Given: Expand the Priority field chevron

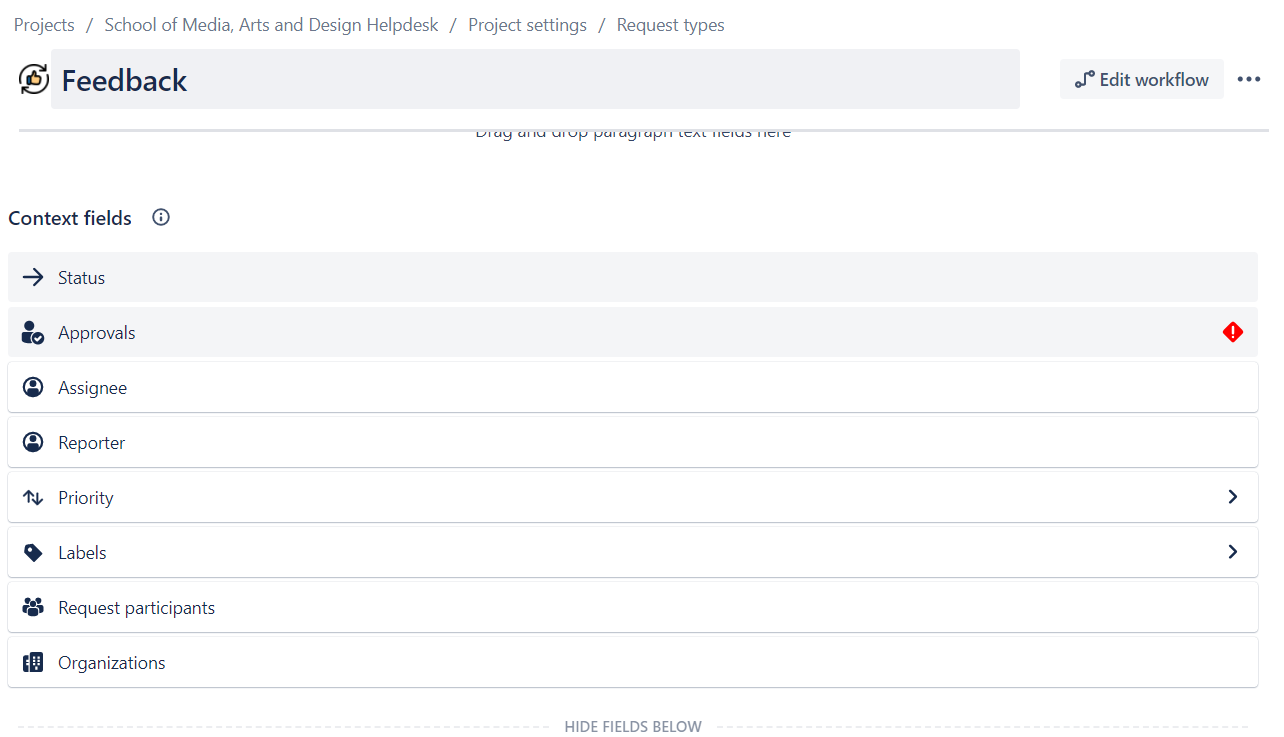Looking at the screenshot, I should click(1233, 497).
